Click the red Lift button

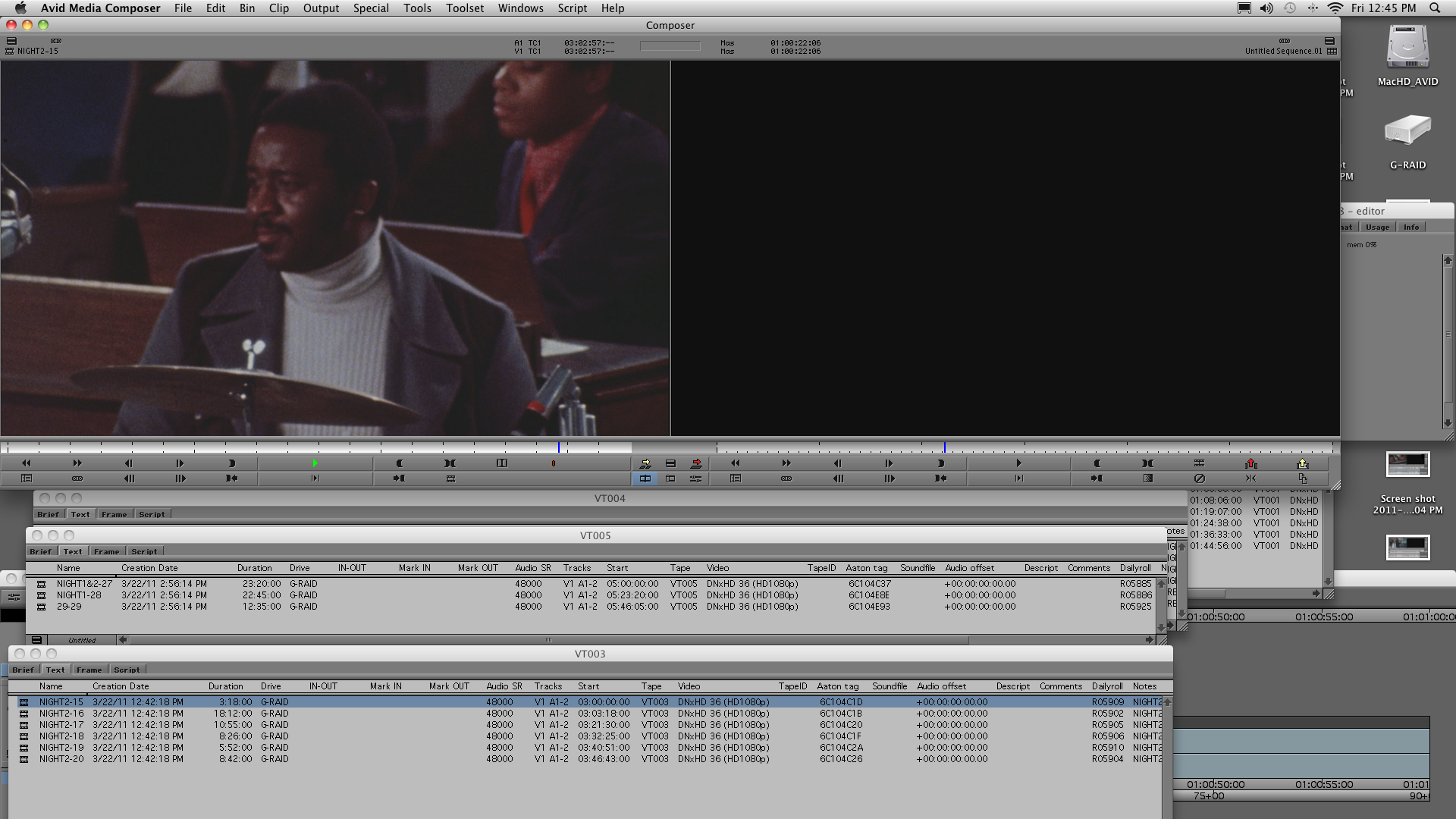pyautogui.click(x=1250, y=463)
